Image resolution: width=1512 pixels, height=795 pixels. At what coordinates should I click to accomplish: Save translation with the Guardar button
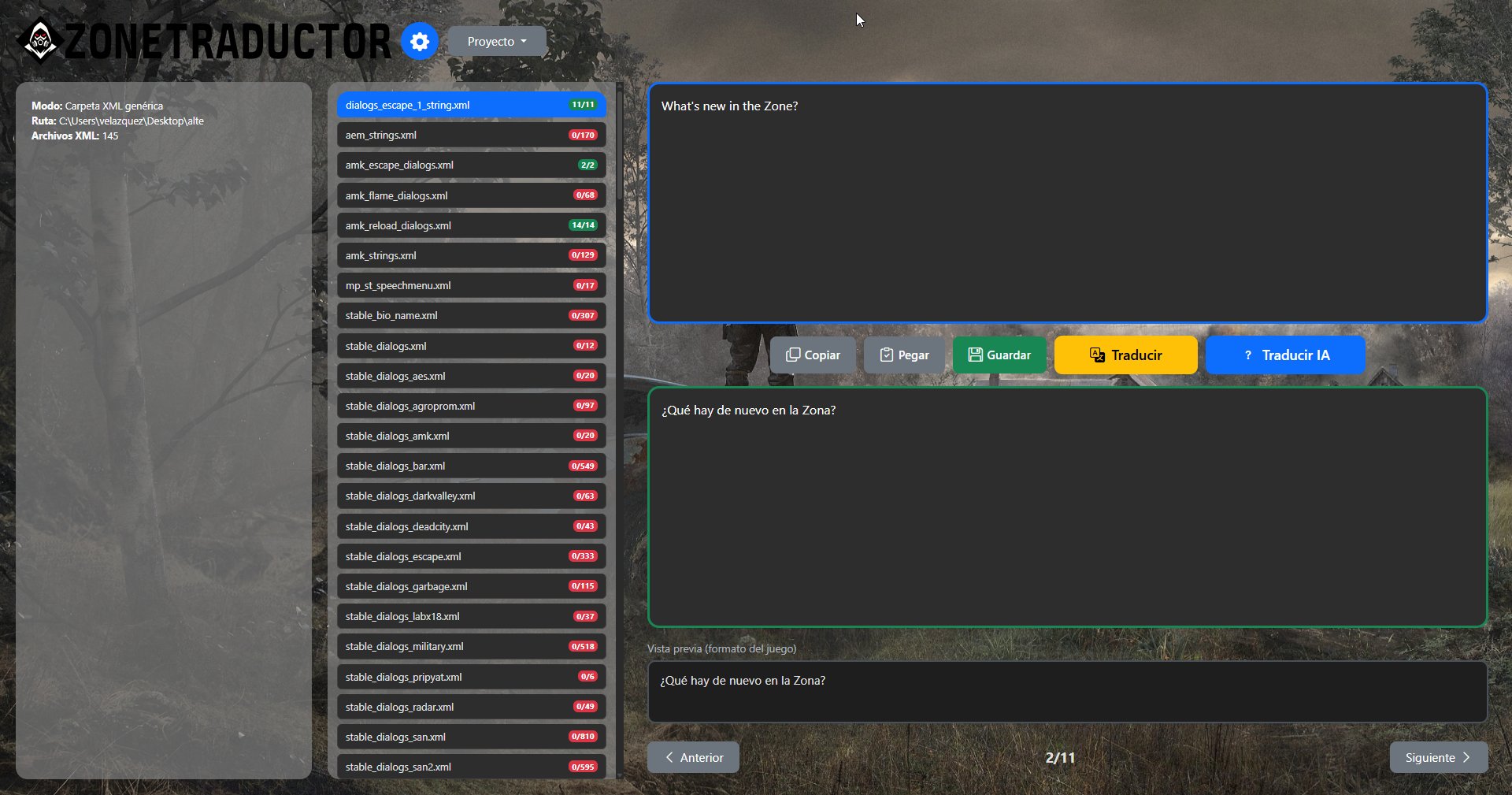pos(999,355)
